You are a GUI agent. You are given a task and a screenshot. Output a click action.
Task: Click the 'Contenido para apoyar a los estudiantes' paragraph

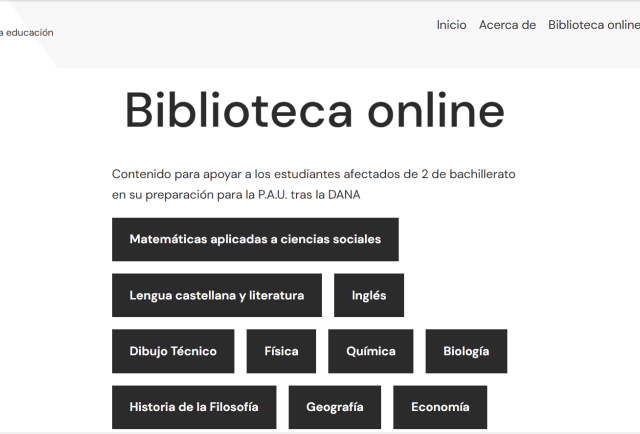(x=313, y=184)
